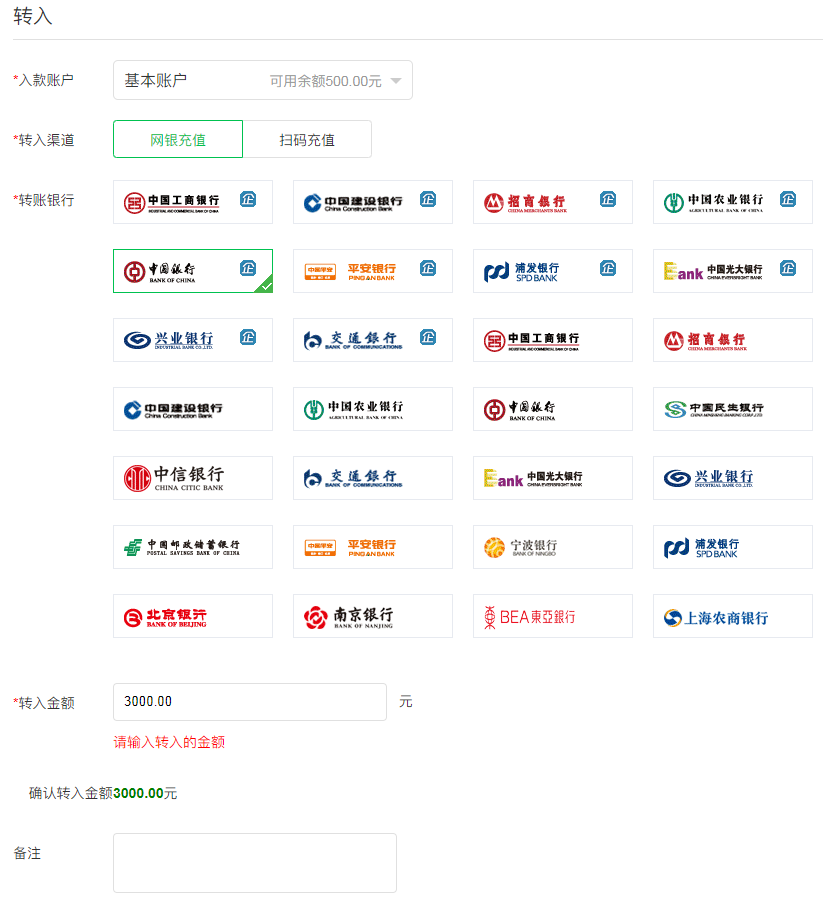Switch to the 网银充值 tab
Screen dimensions: 823x899
pos(178,139)
